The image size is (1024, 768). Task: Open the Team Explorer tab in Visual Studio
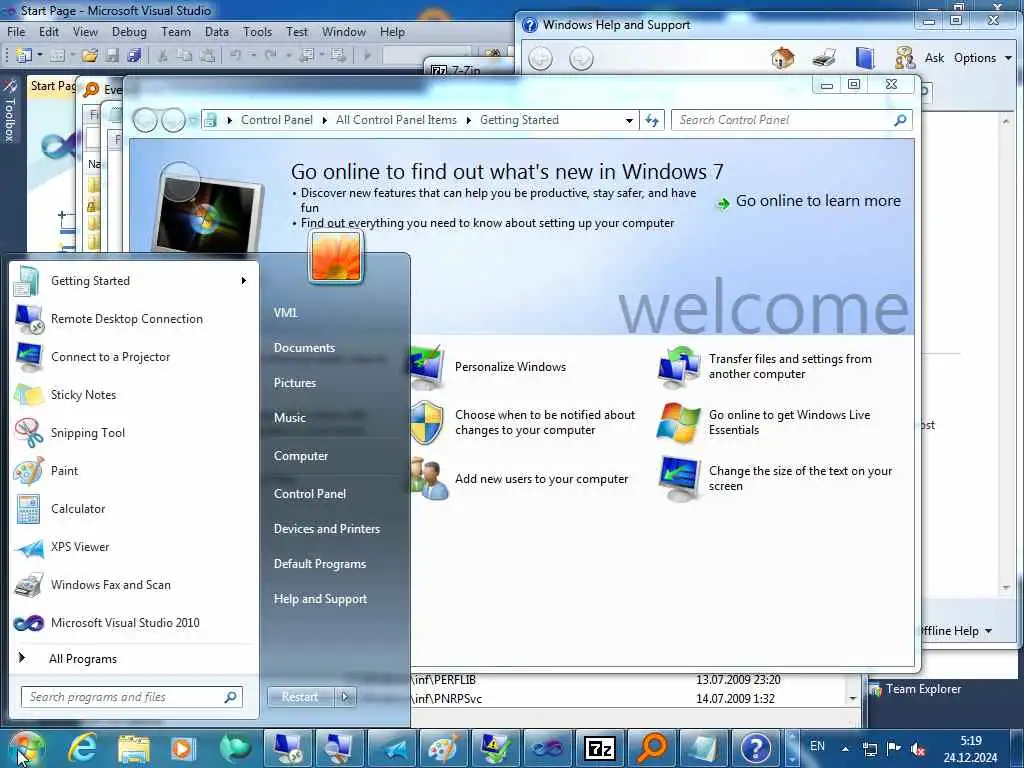916,689
